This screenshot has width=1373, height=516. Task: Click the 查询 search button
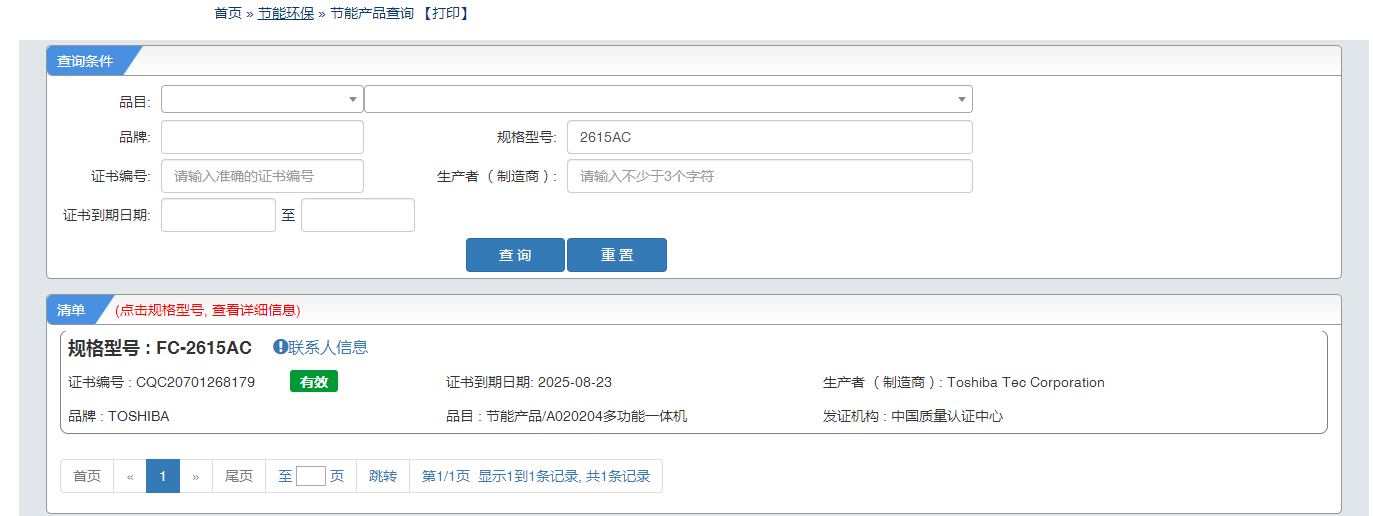pos(515,255)
